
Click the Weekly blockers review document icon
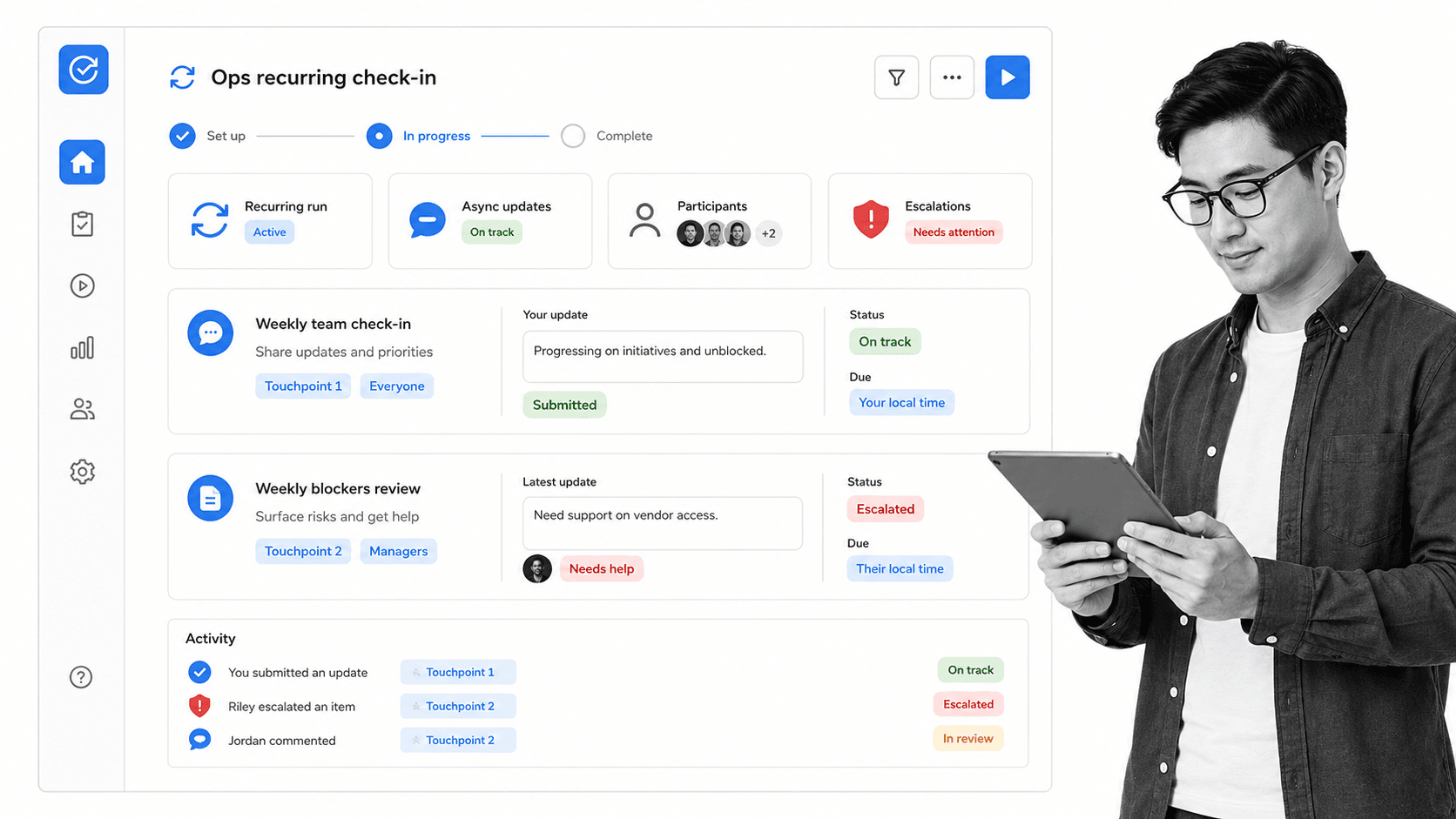(x=210, y=498)
